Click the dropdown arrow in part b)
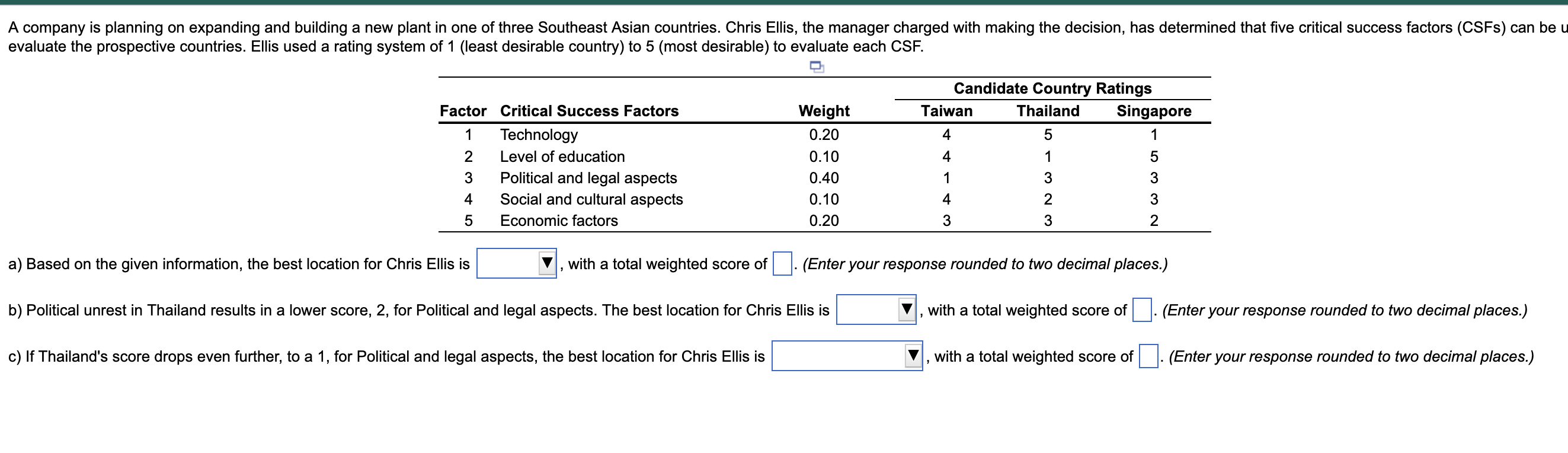 (906, 310)
